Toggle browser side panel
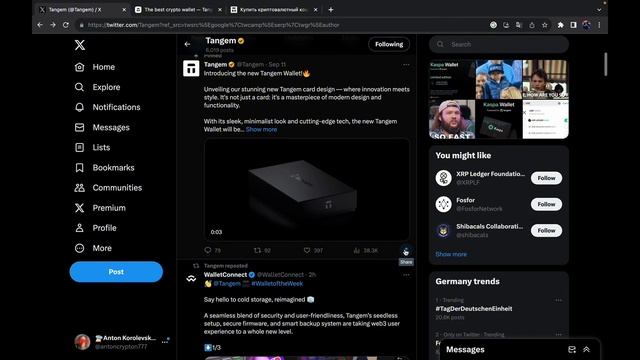Image resolution: width=640 pixels, height=360 pixels. [573, 25]
